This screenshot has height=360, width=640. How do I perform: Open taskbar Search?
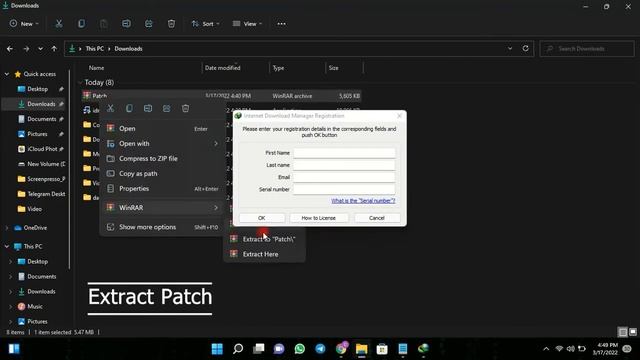tap(238, 349)
